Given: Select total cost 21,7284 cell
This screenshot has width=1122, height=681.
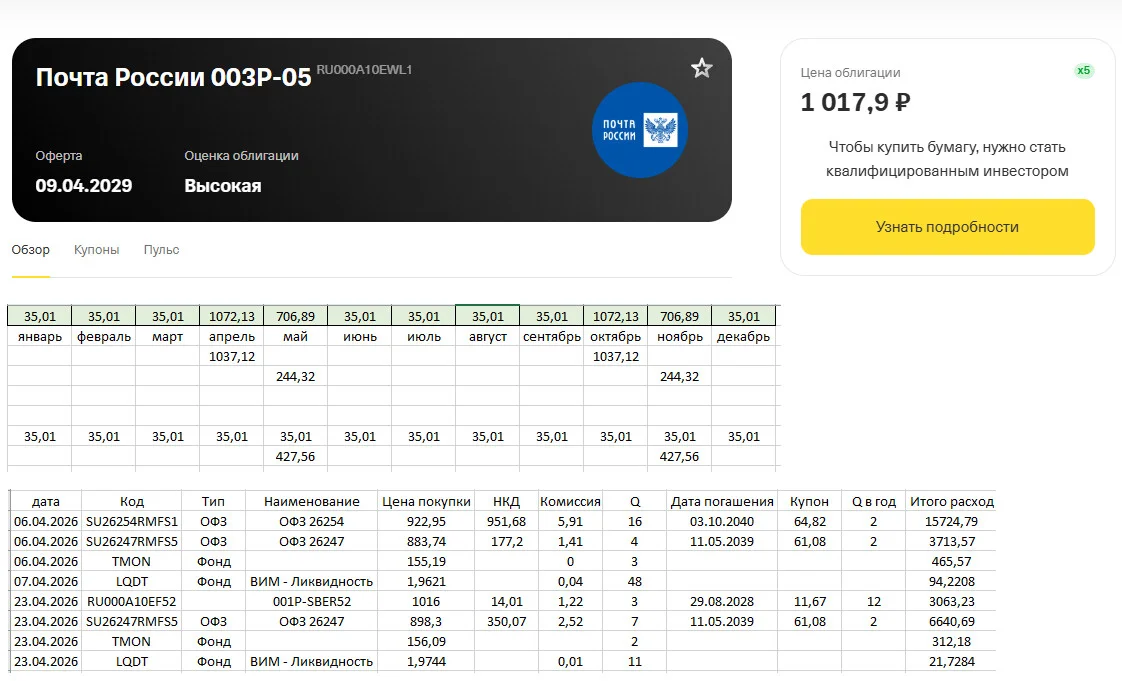Looking at the screenshot, I should 952,662.
